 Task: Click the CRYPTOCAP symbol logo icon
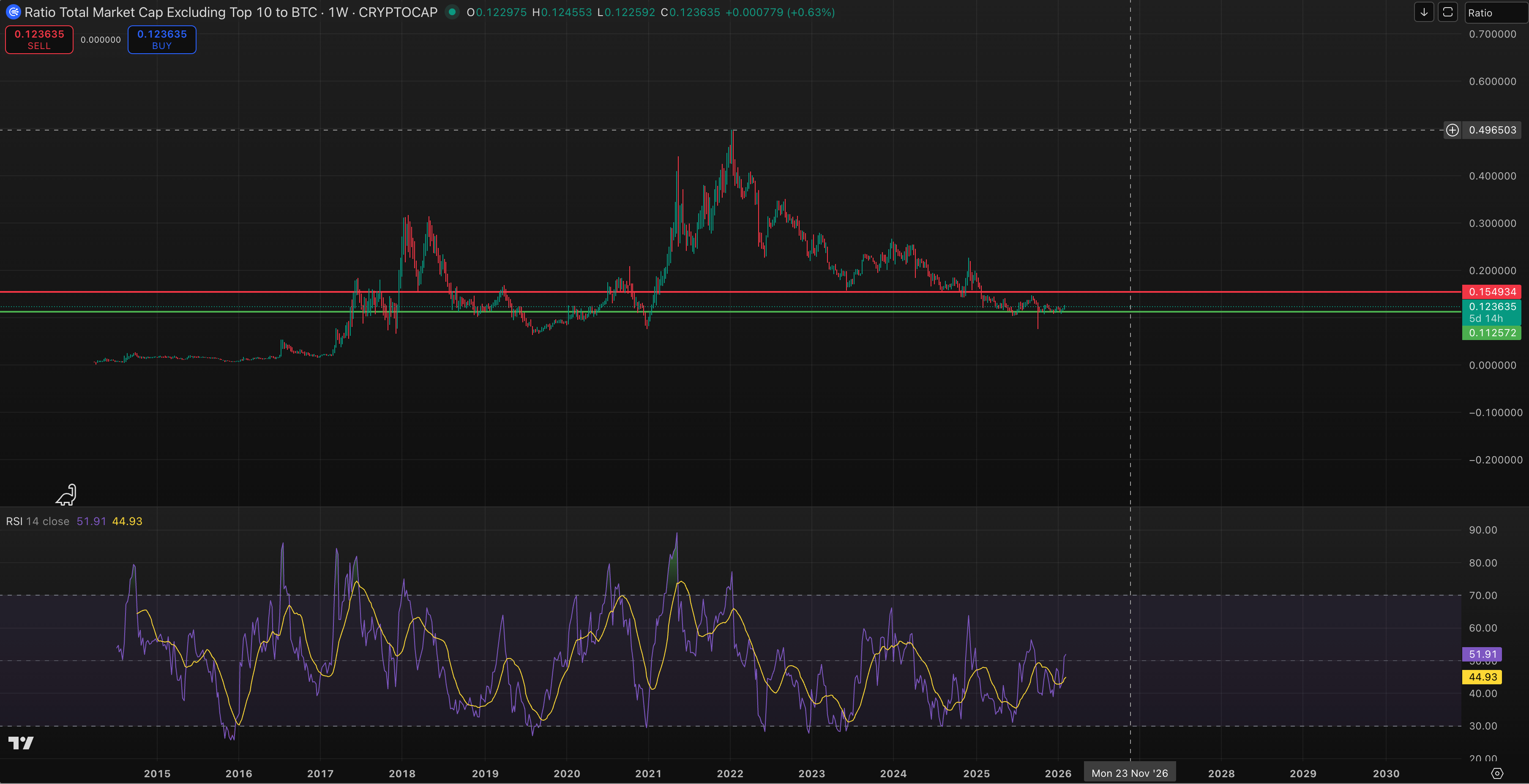point(12,12)
